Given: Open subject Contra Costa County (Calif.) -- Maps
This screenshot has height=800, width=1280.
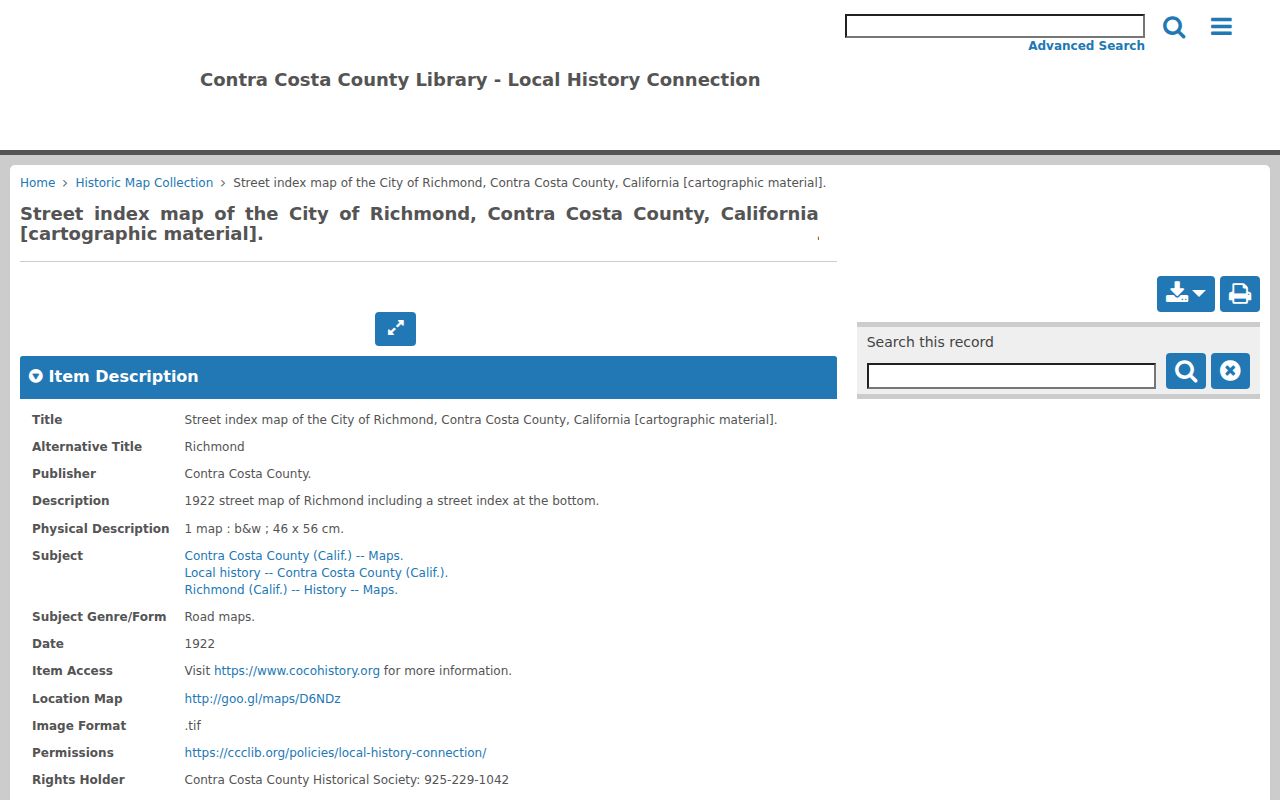Looking at the screenshot, I should click(x=294, y=556).
